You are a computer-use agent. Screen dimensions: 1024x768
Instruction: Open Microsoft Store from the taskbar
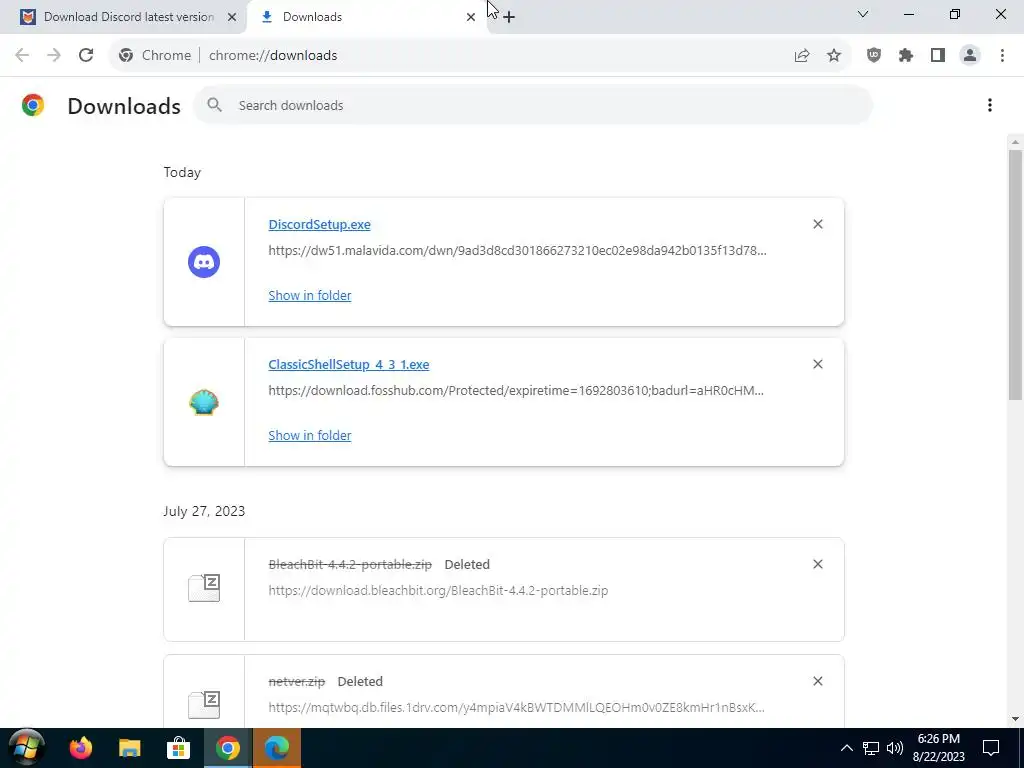(178, 748)
